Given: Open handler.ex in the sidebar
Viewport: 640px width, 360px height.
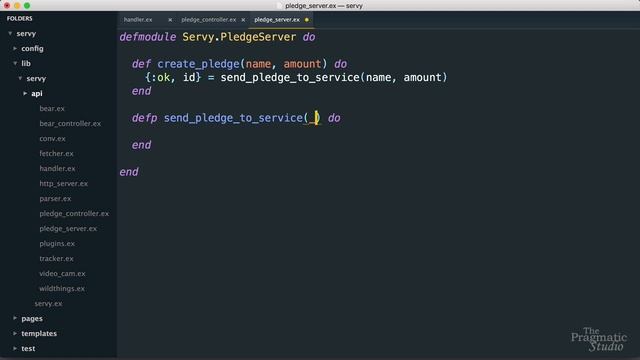Looking at the screenshot, I should tap(57, 169).
